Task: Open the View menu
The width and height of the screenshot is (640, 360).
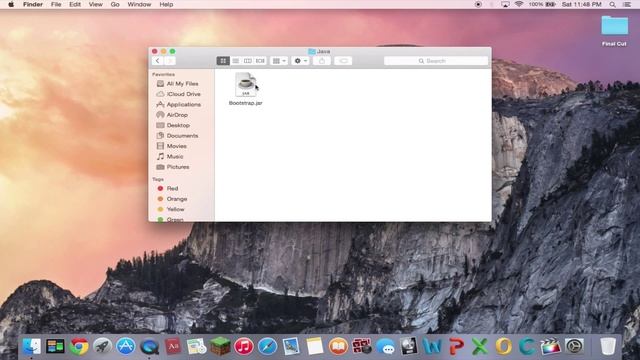Action: pyautogui.click(x=96, y=4)
